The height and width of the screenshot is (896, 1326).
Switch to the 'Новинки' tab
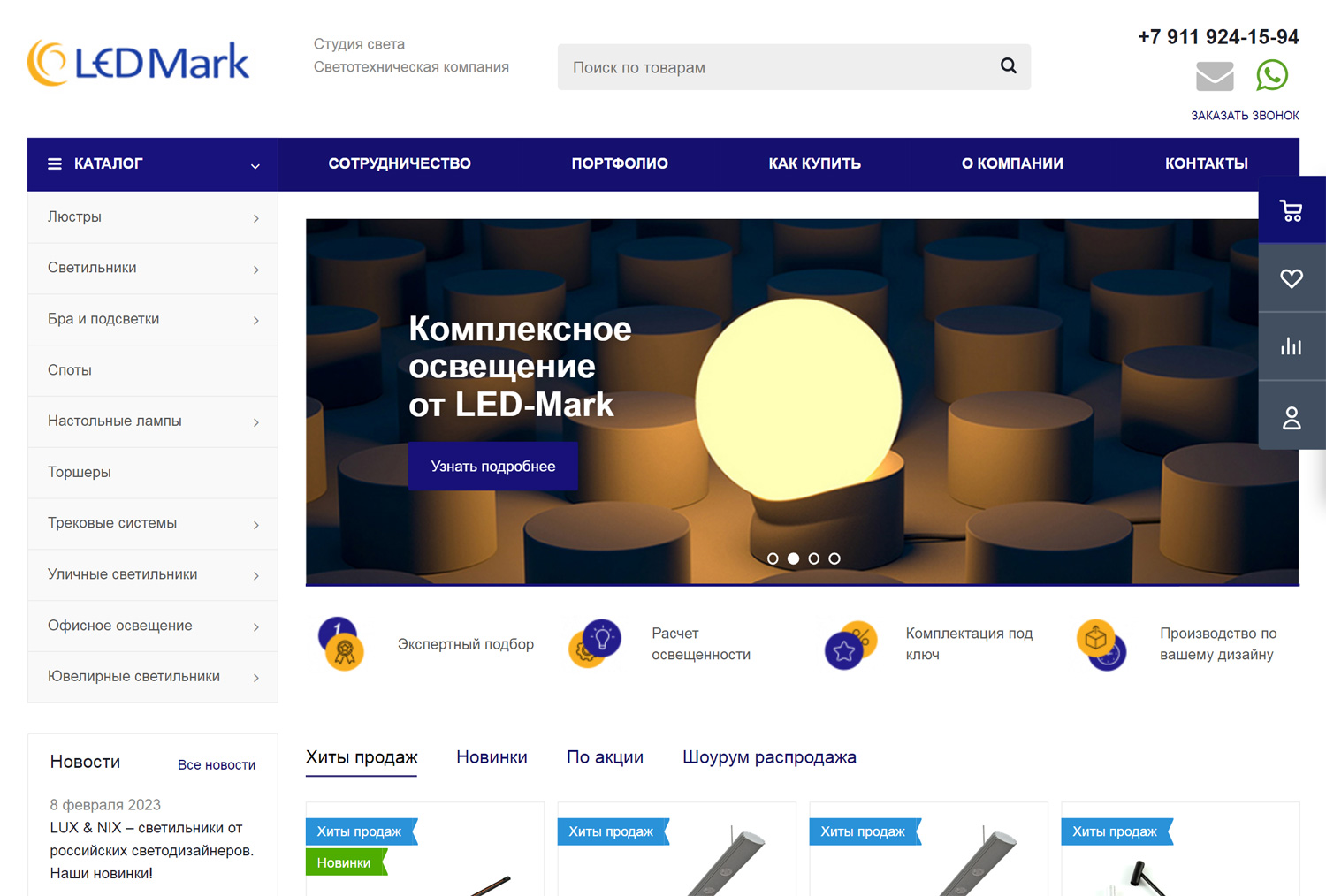coord(492,757)
